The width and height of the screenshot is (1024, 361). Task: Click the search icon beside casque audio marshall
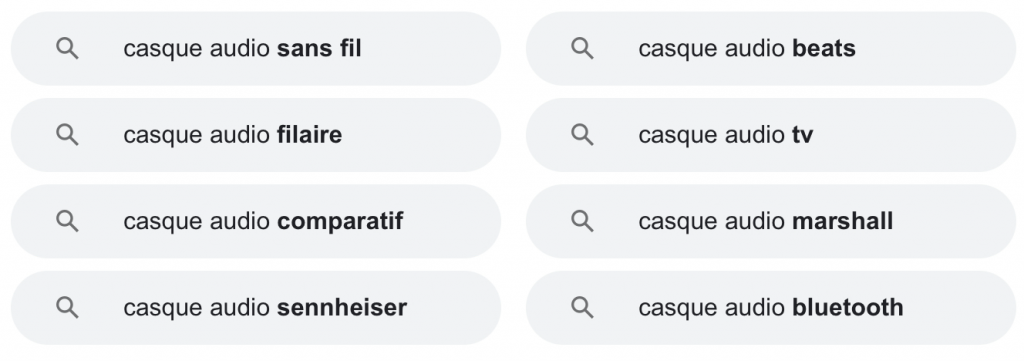point(583,221)
